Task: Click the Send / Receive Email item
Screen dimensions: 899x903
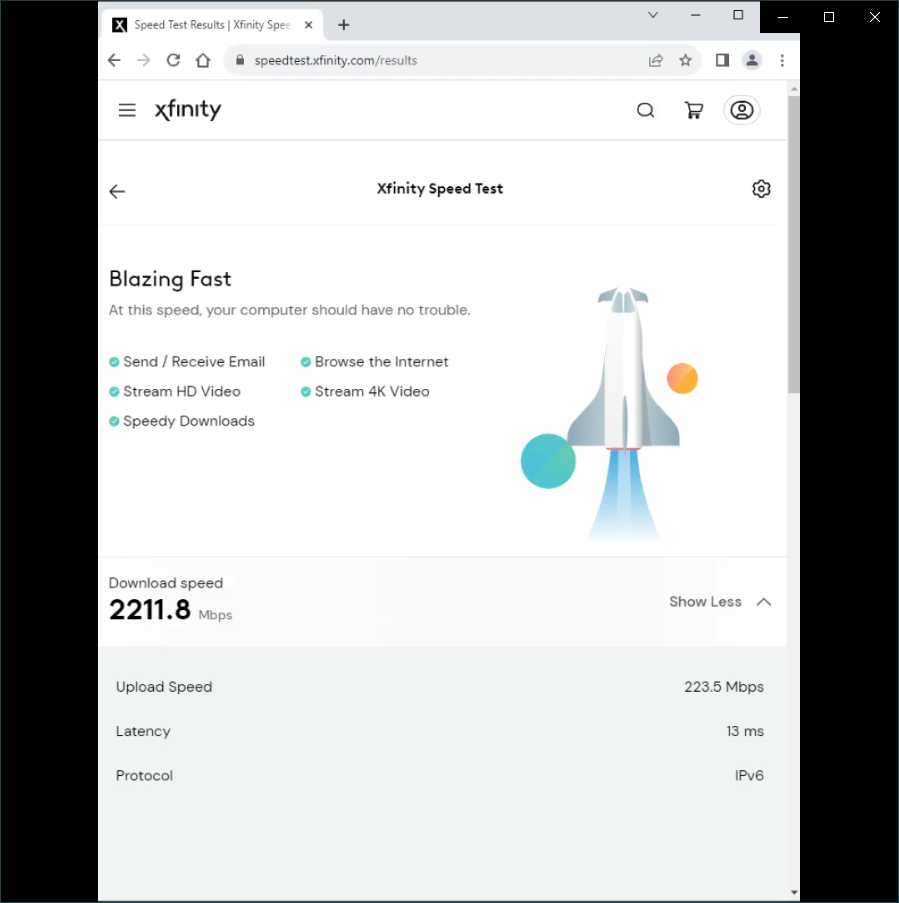Action: pos(187,362)
